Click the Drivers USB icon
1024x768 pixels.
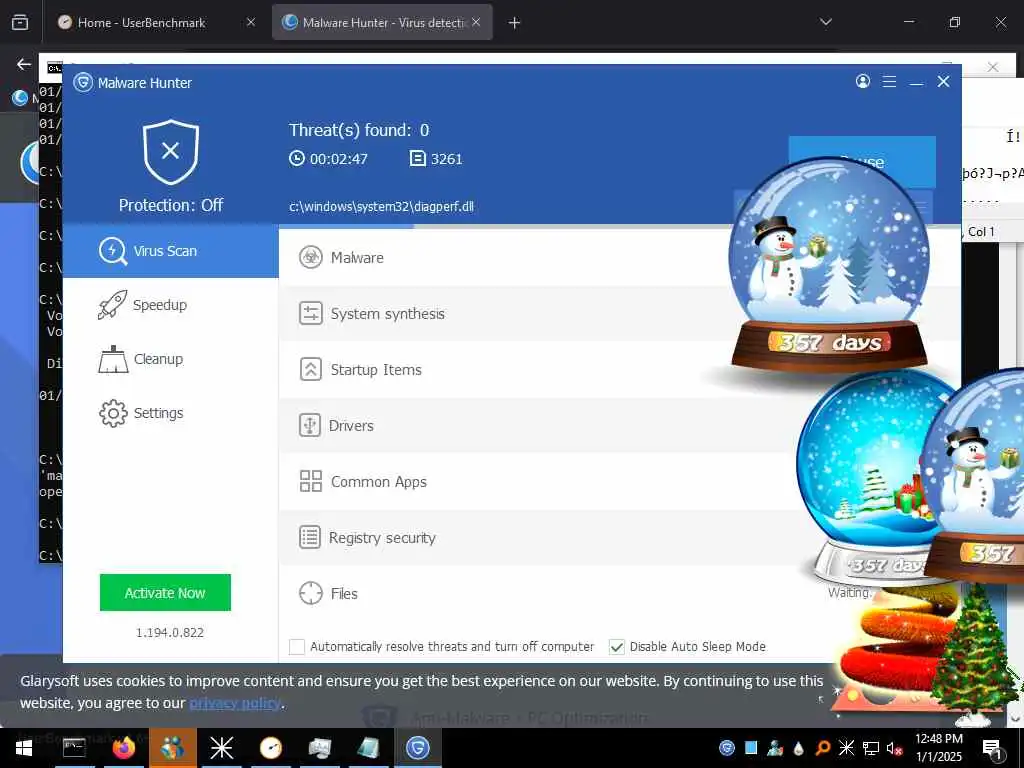310,425
